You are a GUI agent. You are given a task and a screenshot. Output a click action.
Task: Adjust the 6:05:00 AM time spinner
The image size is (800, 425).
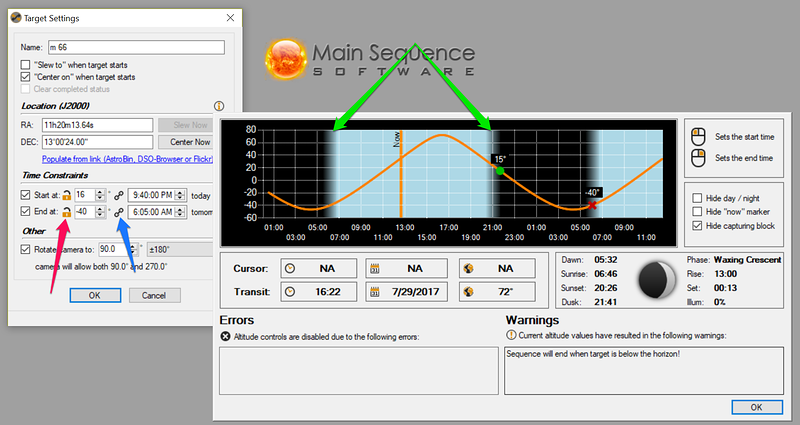coord(180,212)
